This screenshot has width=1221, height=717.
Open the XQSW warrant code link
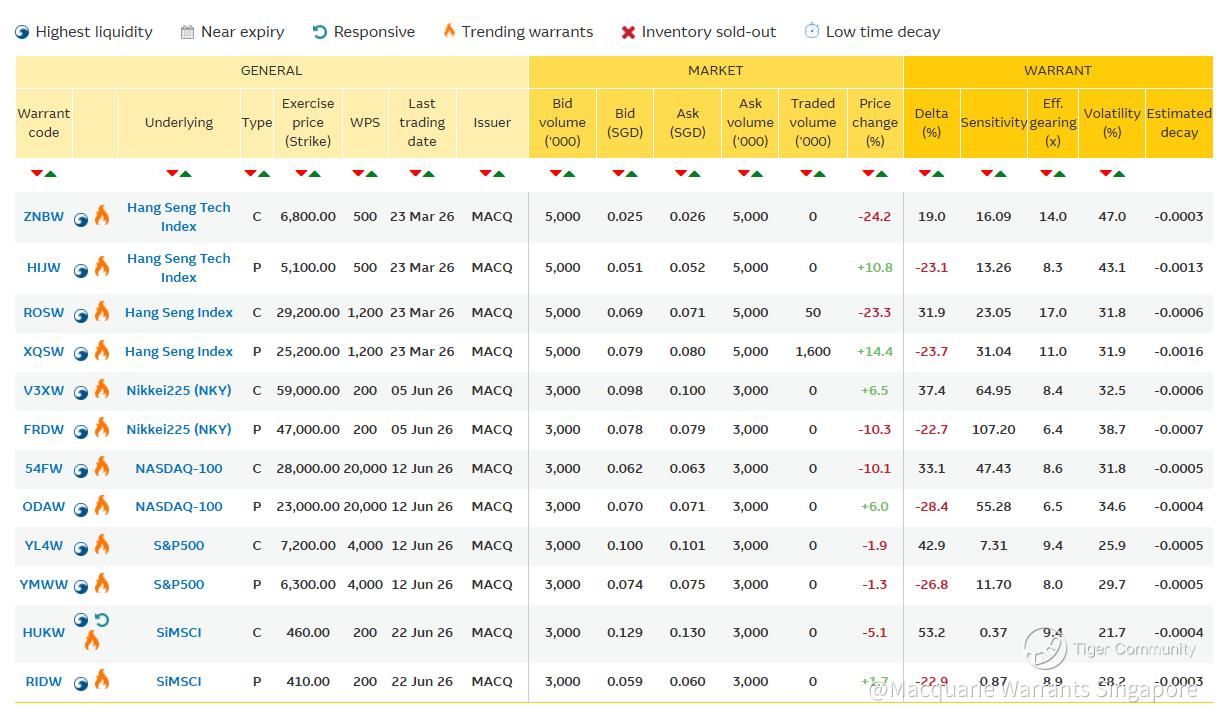[x=43, y=351]
